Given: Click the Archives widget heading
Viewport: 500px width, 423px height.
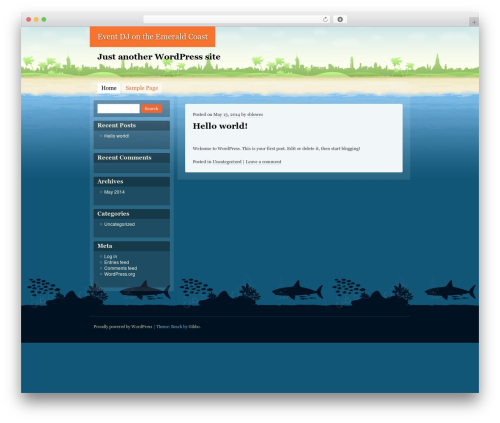Looking at the screenshot, I should pyautogui.click(x=110, y=181).
